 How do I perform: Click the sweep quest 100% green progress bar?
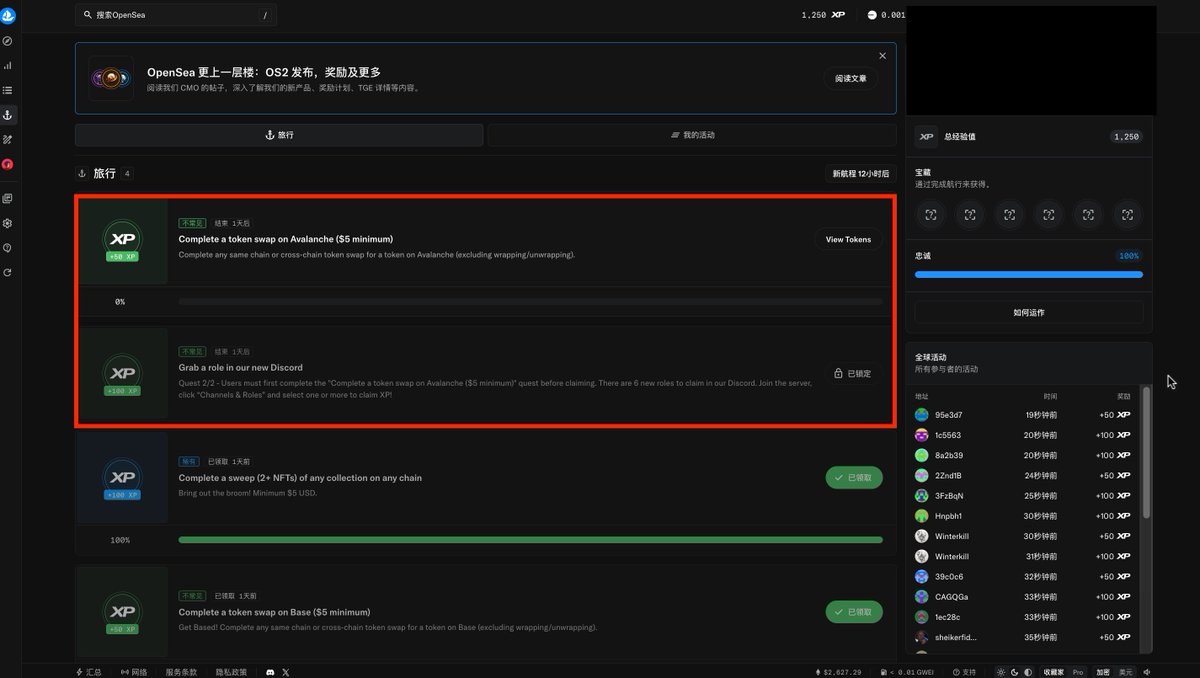[530, 540]
